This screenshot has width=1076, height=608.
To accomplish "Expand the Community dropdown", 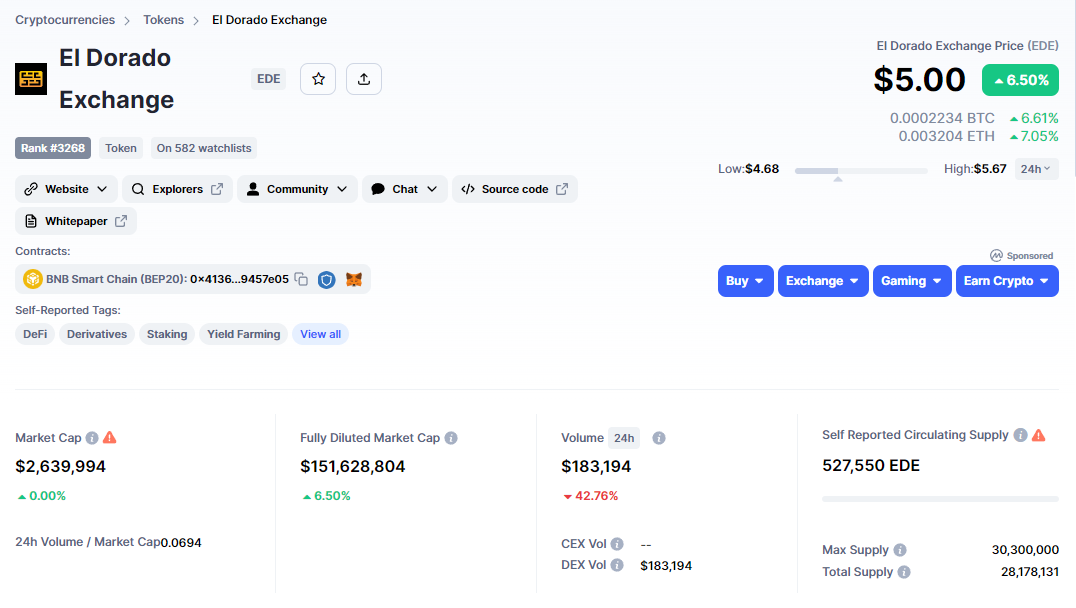I will tap(297, 189).
